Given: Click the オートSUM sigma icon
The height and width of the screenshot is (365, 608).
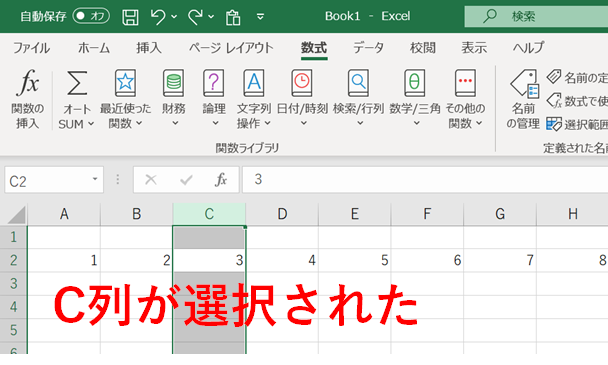Looking at the screenshot, I should pos(77,83).
